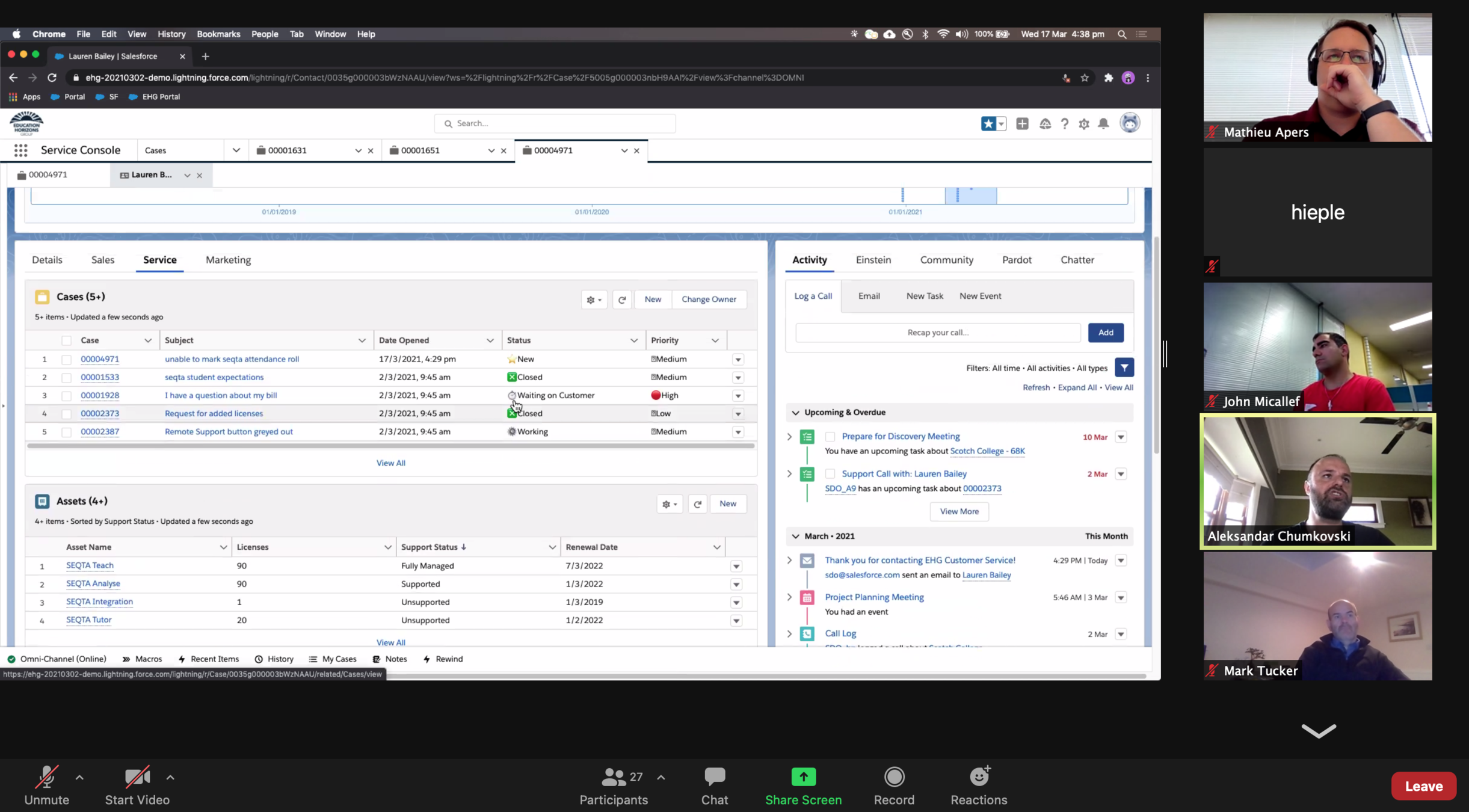Viewport: 1469px width, 812px height.
Task: Collapse the Upcoming & Overdue section
Action: point(796,413)
